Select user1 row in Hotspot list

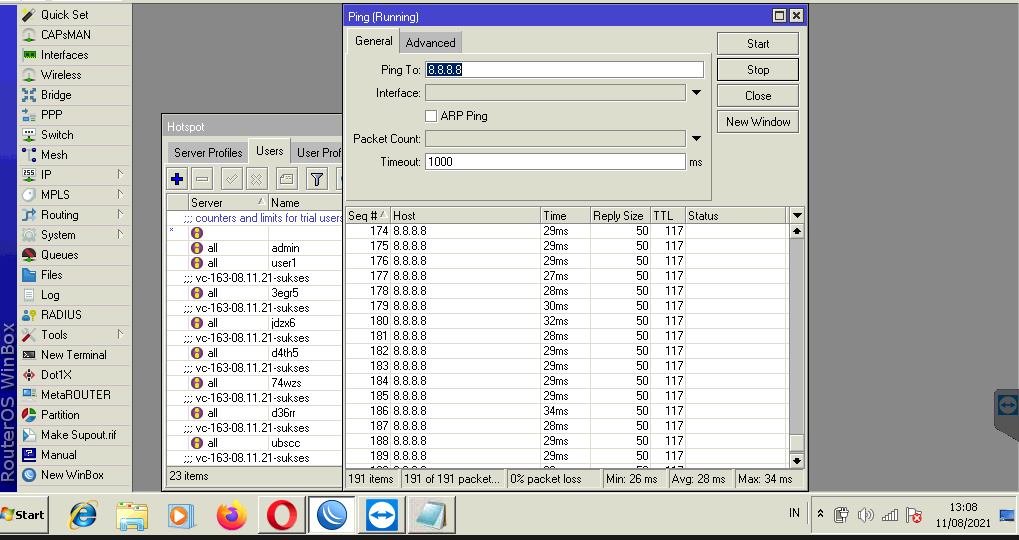tap(254, 263)
